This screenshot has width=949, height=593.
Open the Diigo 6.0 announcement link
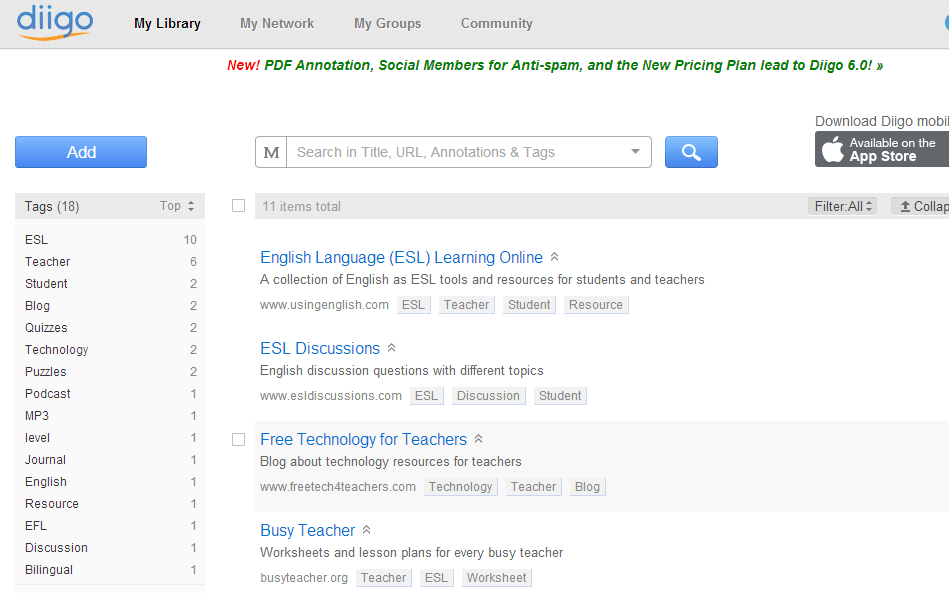pyautogui.click(x=555, y=65)
